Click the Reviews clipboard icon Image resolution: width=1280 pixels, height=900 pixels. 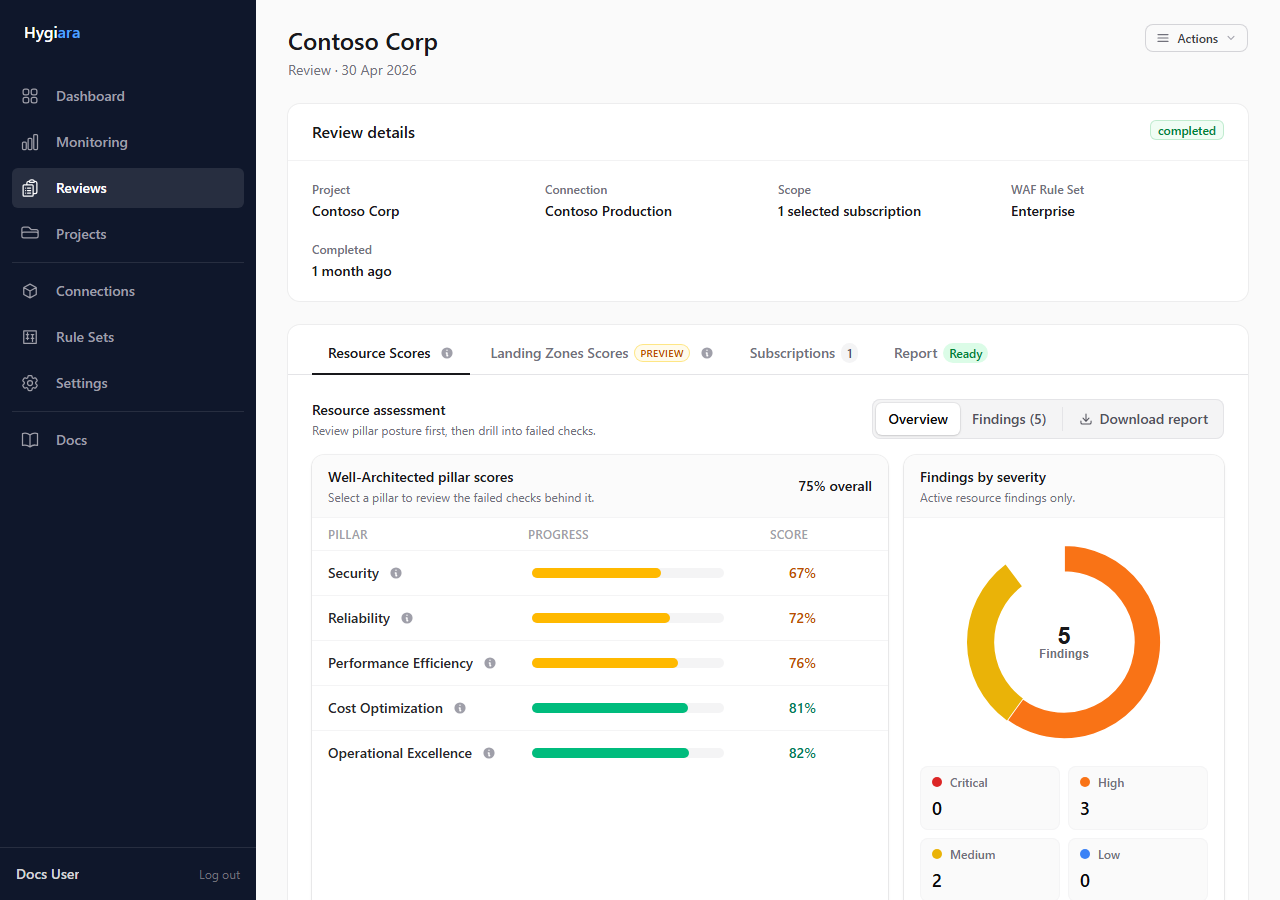(x=30, y=188)
